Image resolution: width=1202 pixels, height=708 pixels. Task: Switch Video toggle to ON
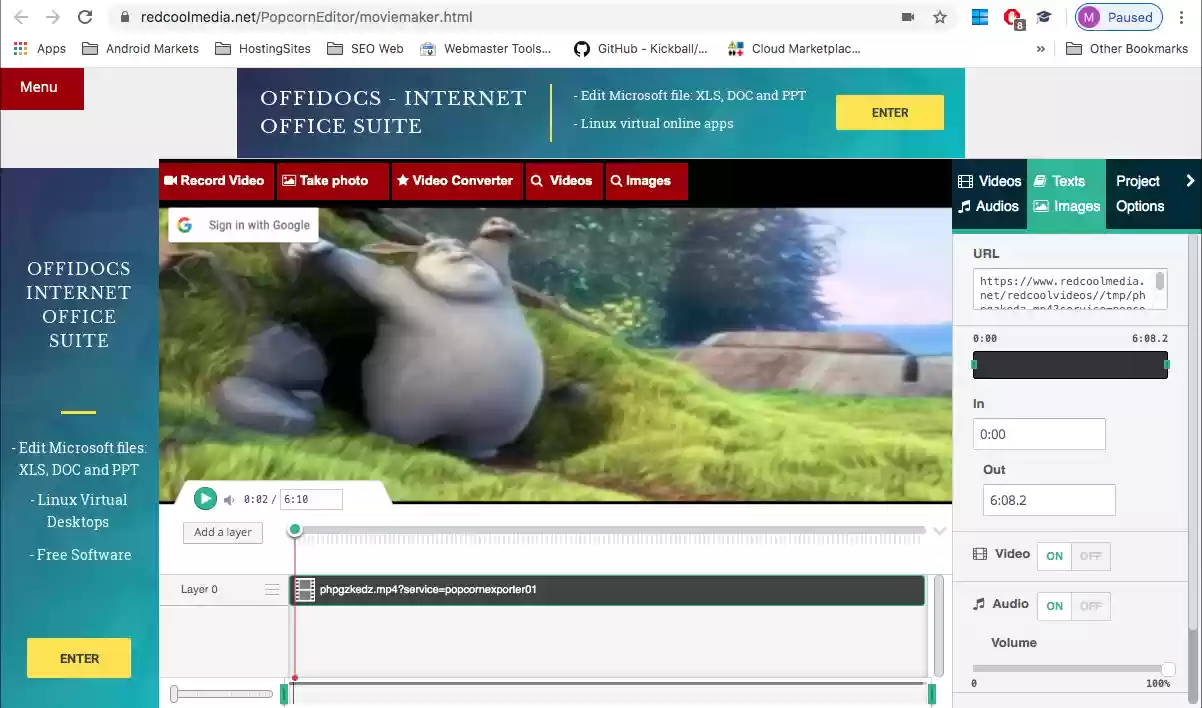coord(1054,556)
